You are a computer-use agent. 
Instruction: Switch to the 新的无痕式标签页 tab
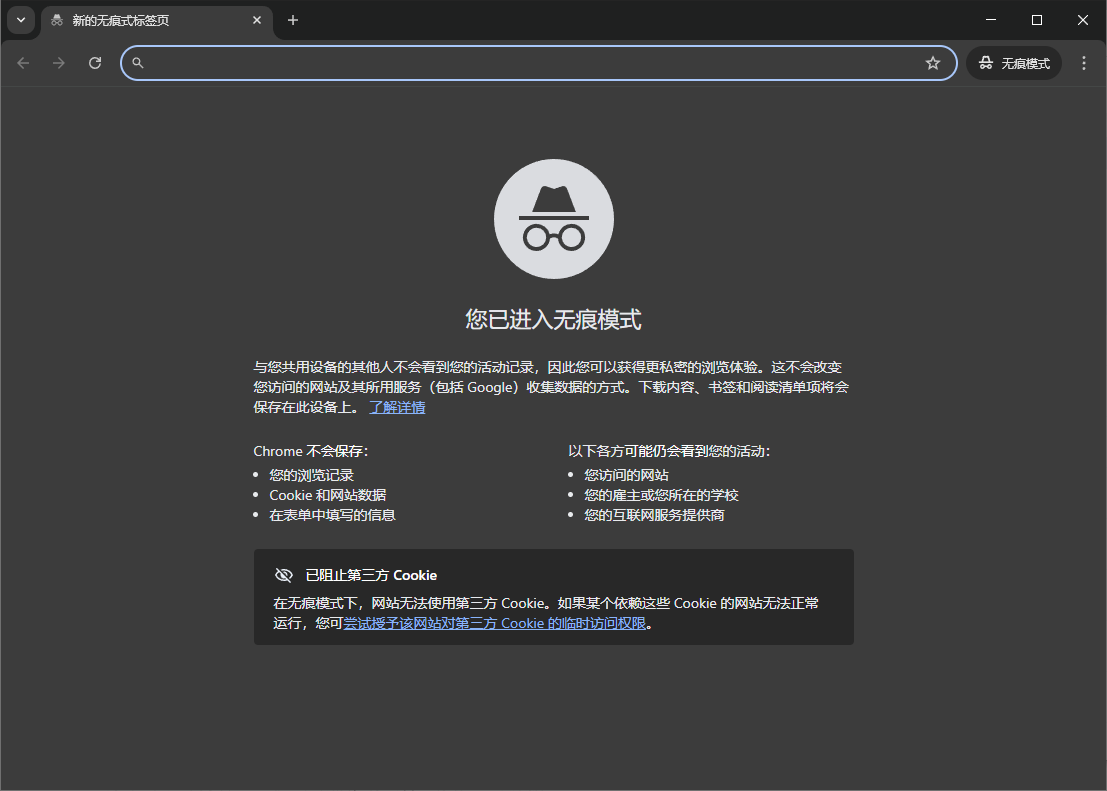[x=140, y=20]
